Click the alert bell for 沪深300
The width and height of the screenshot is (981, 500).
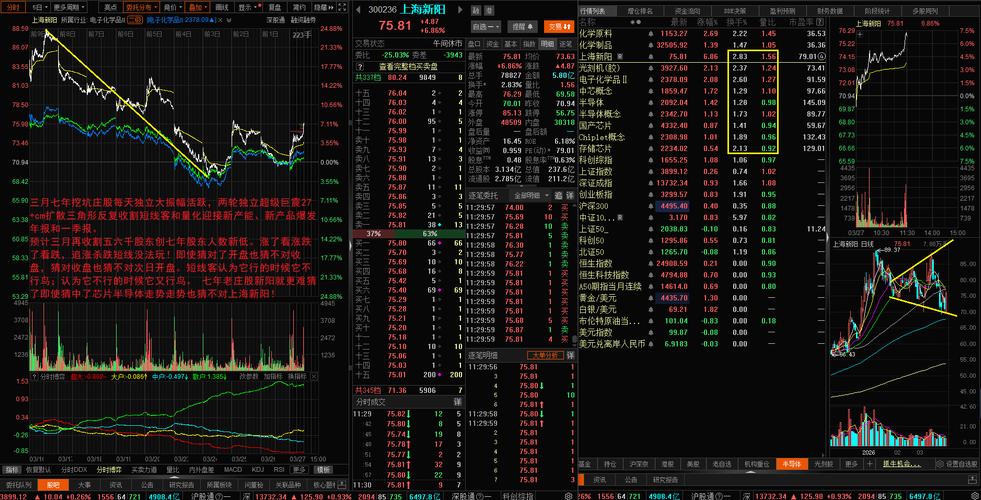[651, 206]
